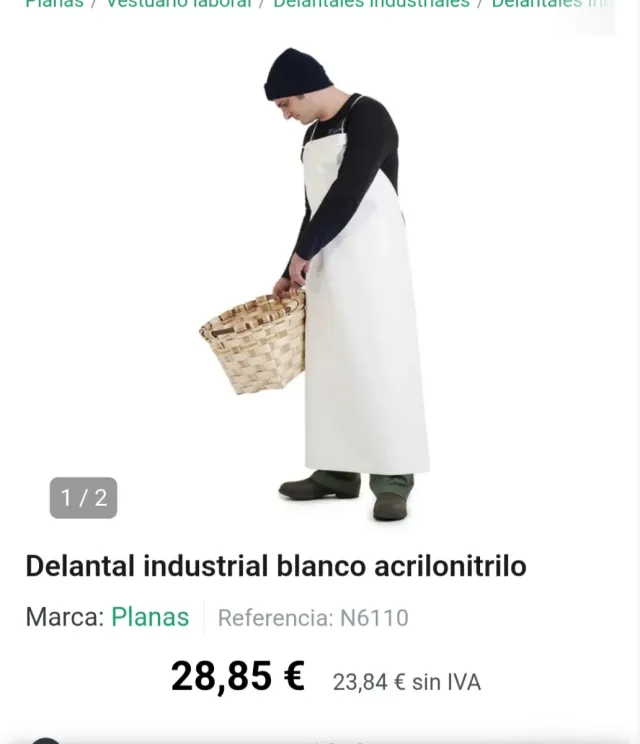Click the Marca label
The image size is (640, 744).
(65, 617)
